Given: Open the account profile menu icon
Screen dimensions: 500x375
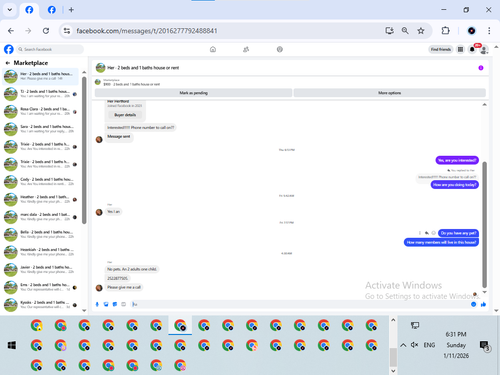Looking at the screenshot, I should point(484,50).
